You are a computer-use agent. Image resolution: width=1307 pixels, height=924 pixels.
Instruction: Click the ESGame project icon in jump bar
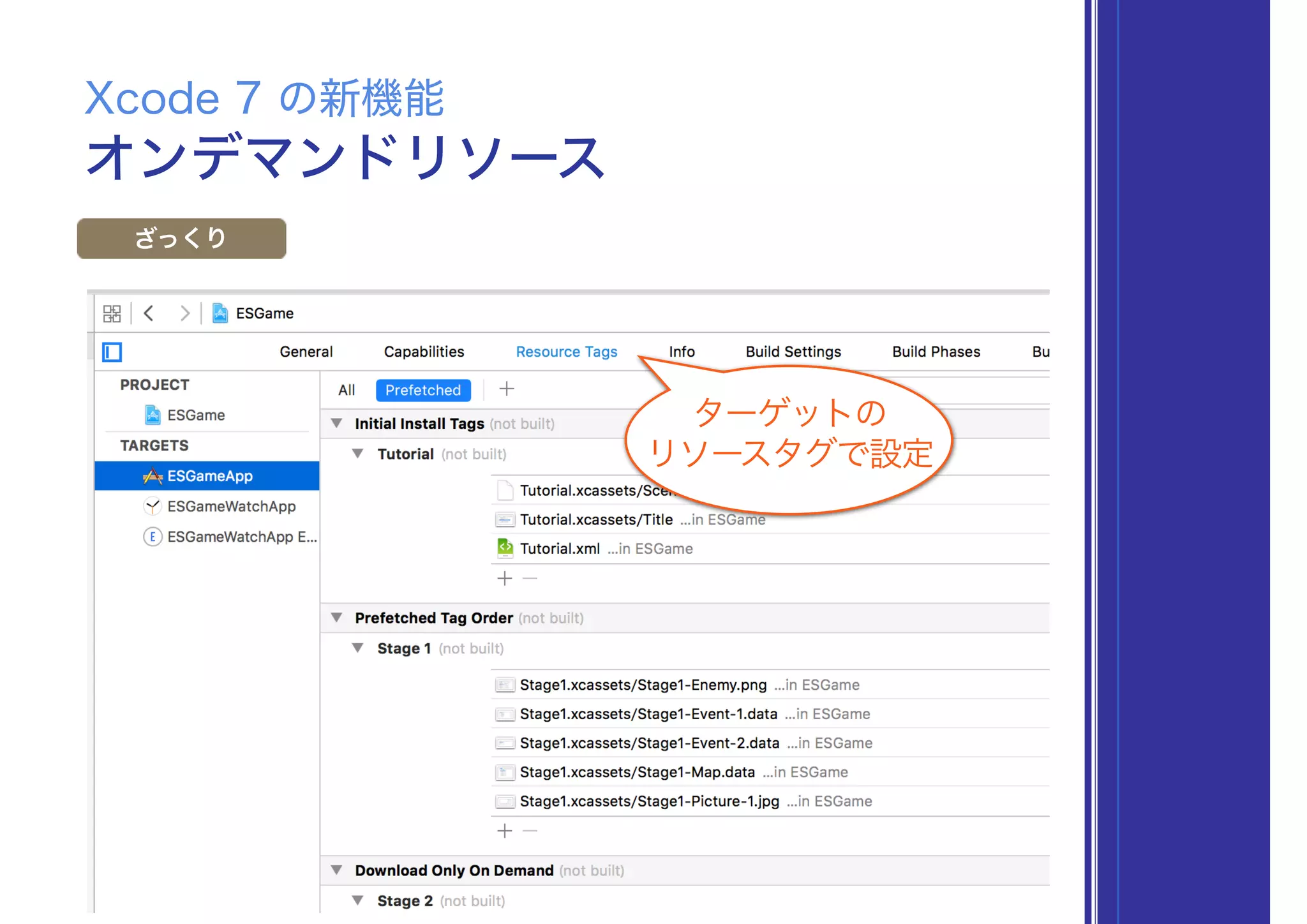[220, 313]
